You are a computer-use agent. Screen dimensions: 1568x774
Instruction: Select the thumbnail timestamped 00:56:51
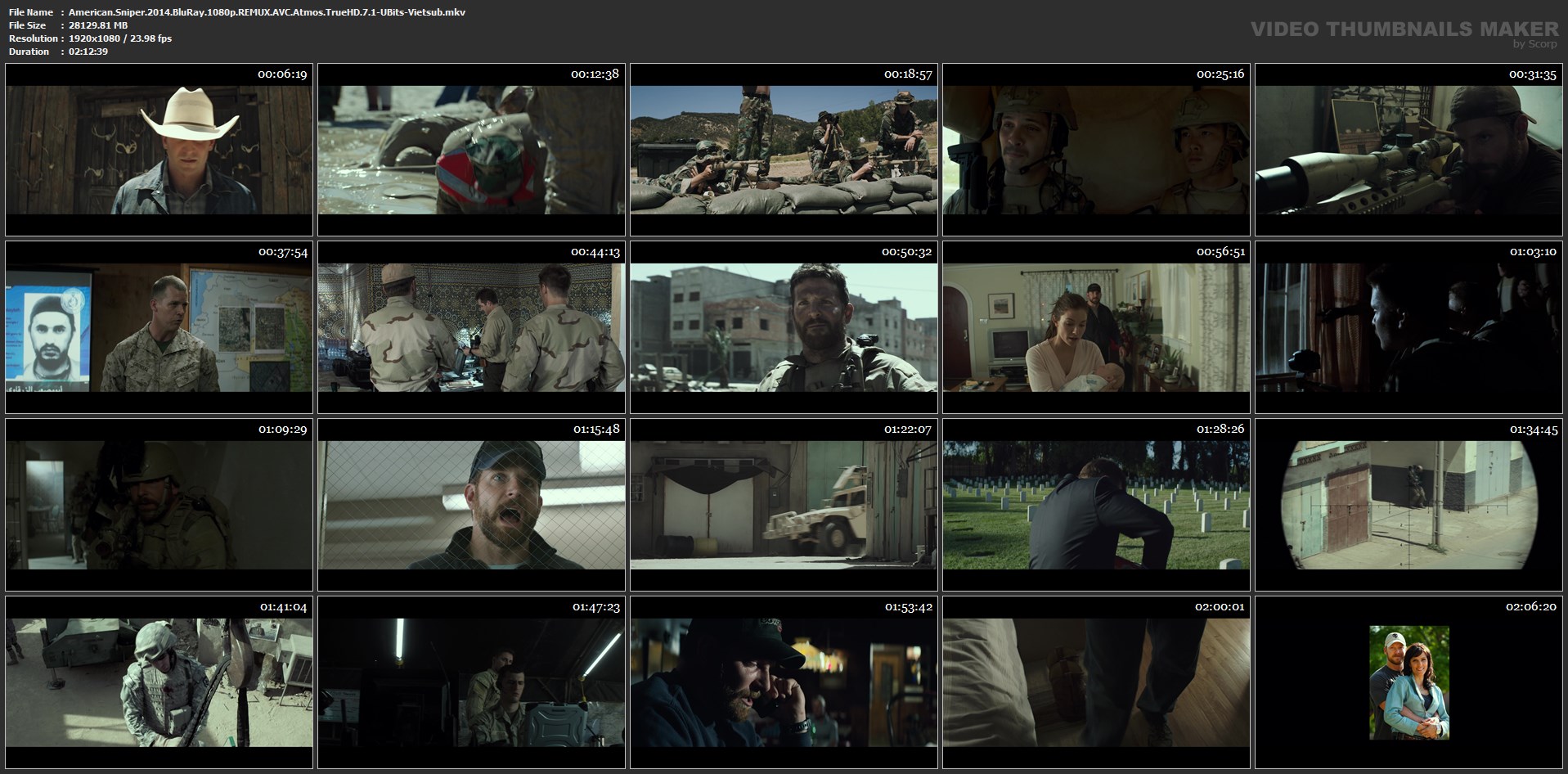tap(1096, 327)
